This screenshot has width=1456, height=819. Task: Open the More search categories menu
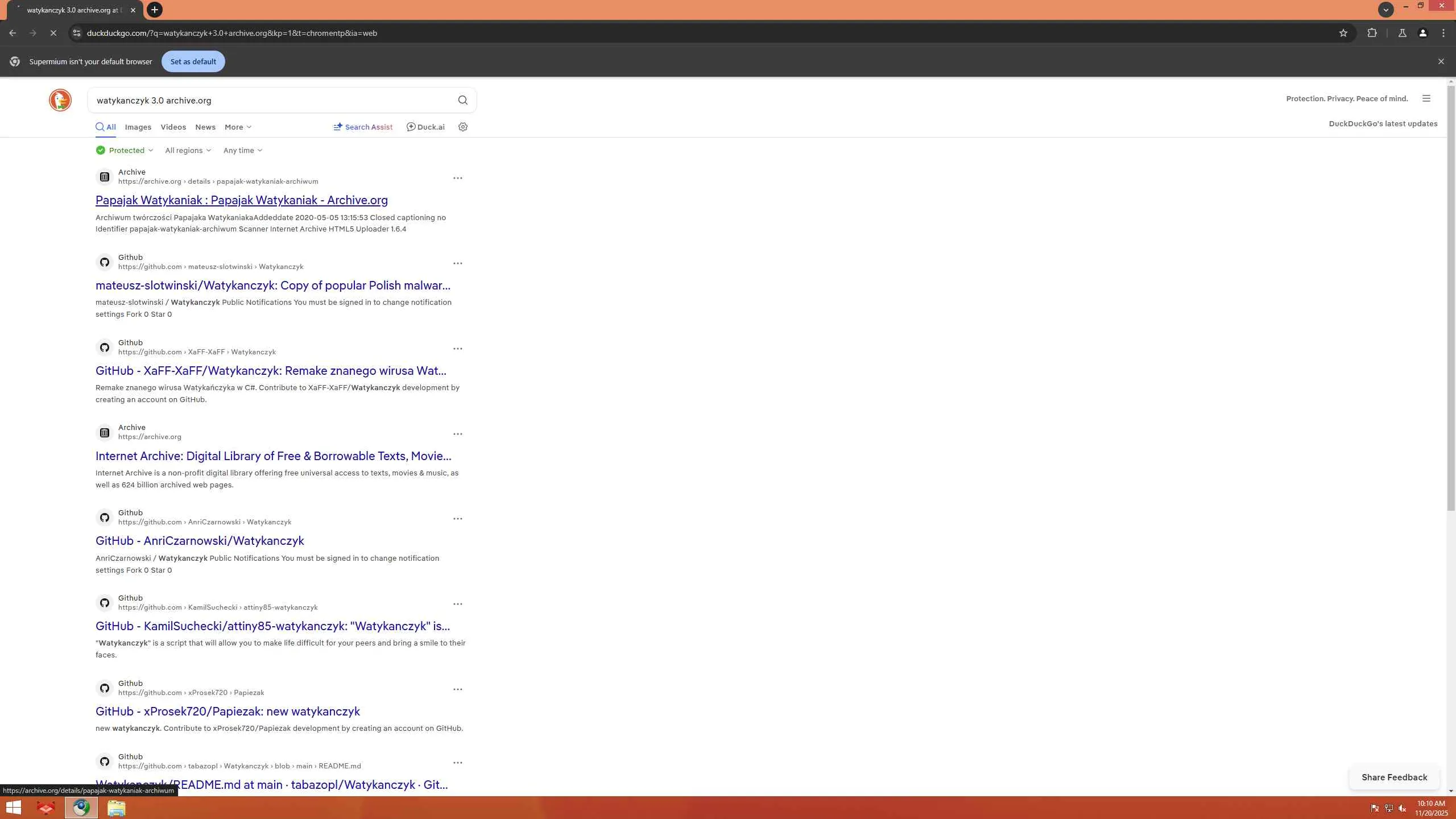coord(237,127)
